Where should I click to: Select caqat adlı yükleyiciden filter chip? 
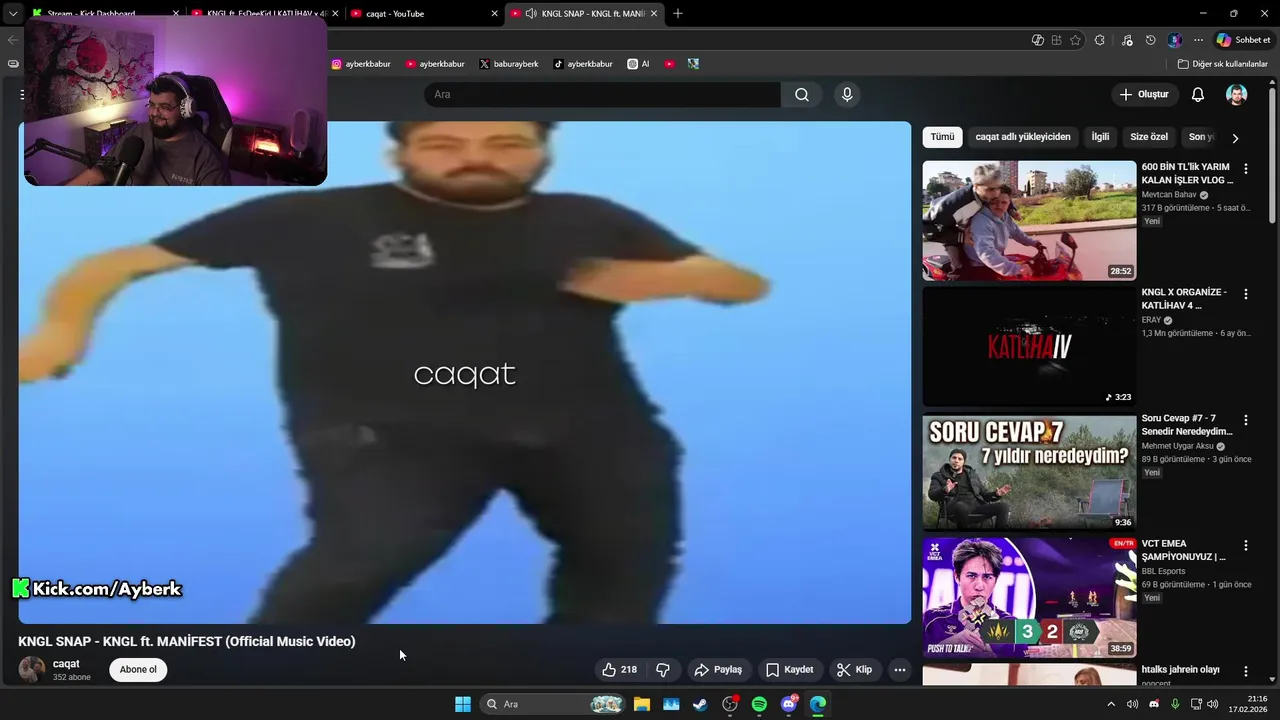[x=1023, y=137]
